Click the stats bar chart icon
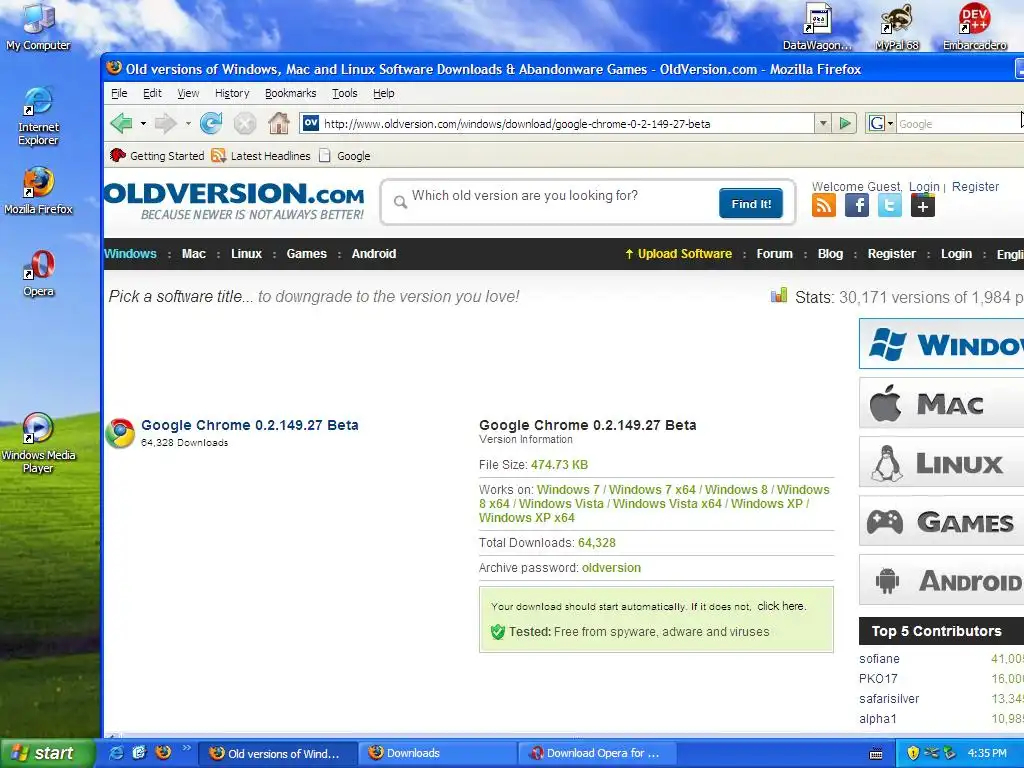Screen dimensions: 1024x768 (778, 295)
